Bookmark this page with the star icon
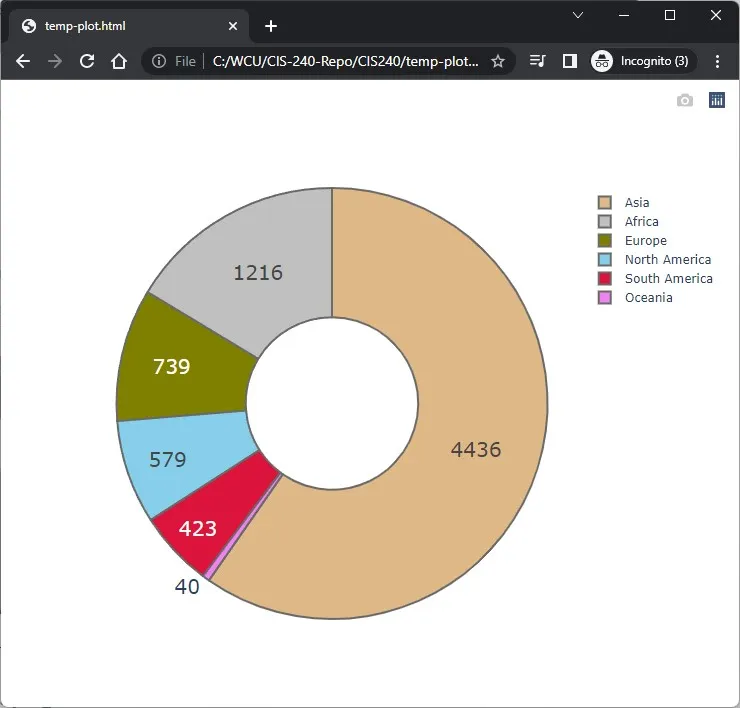This screenshot has width=740, height=708. [x=498, y=61]
